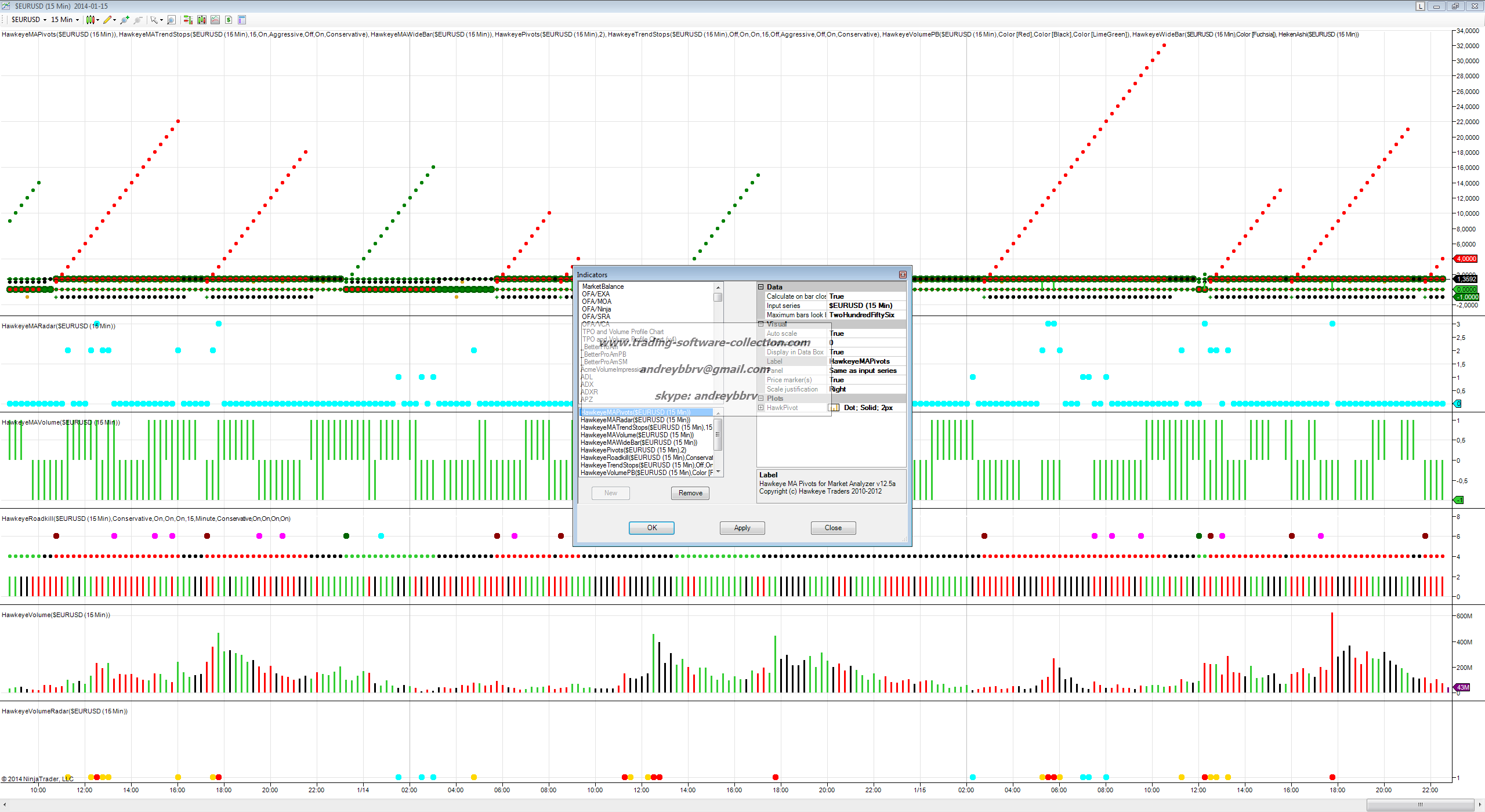Screen dimensions: 1485x812
Task: Open the Properties toolbar icon
Action: pyautogui.click(x=242, y=20)
